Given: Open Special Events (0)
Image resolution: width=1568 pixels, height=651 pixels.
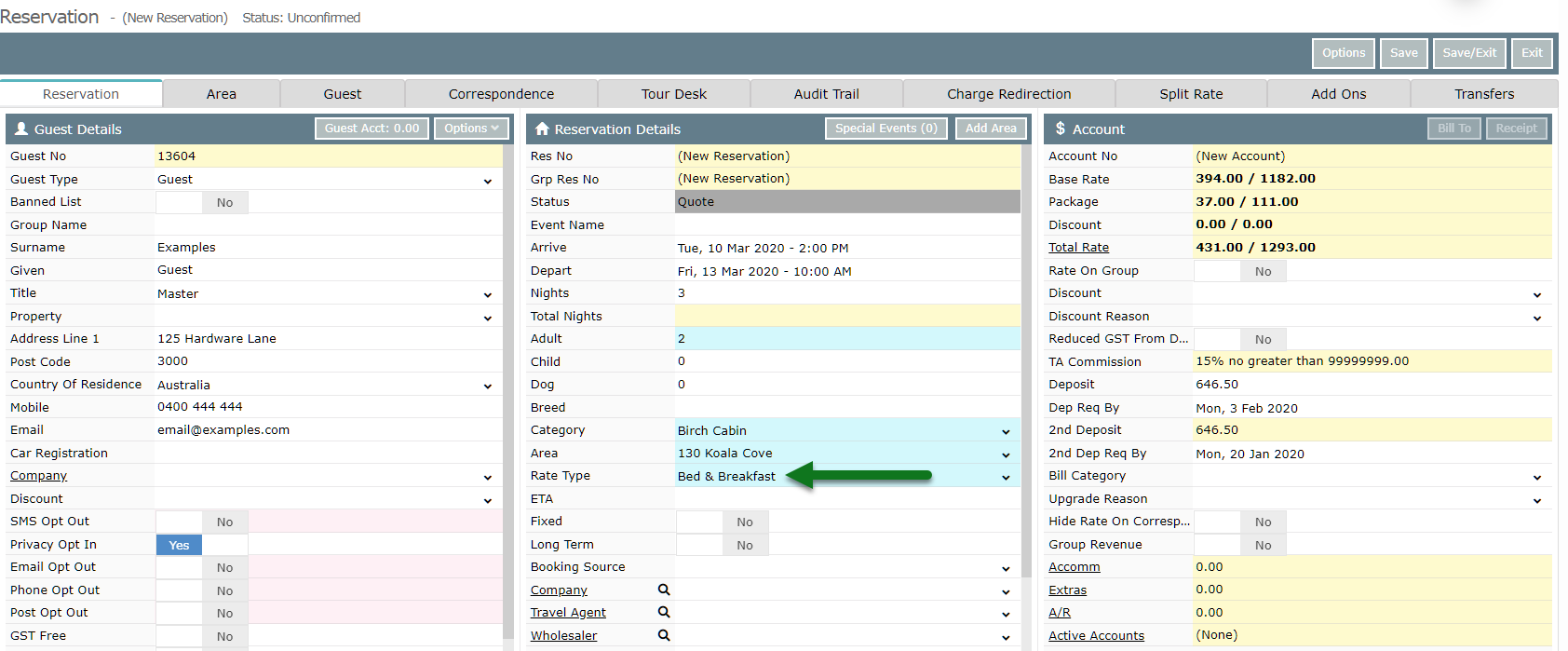Looking at the screenshot, I should pyautogui.click(x=886, y=129).
